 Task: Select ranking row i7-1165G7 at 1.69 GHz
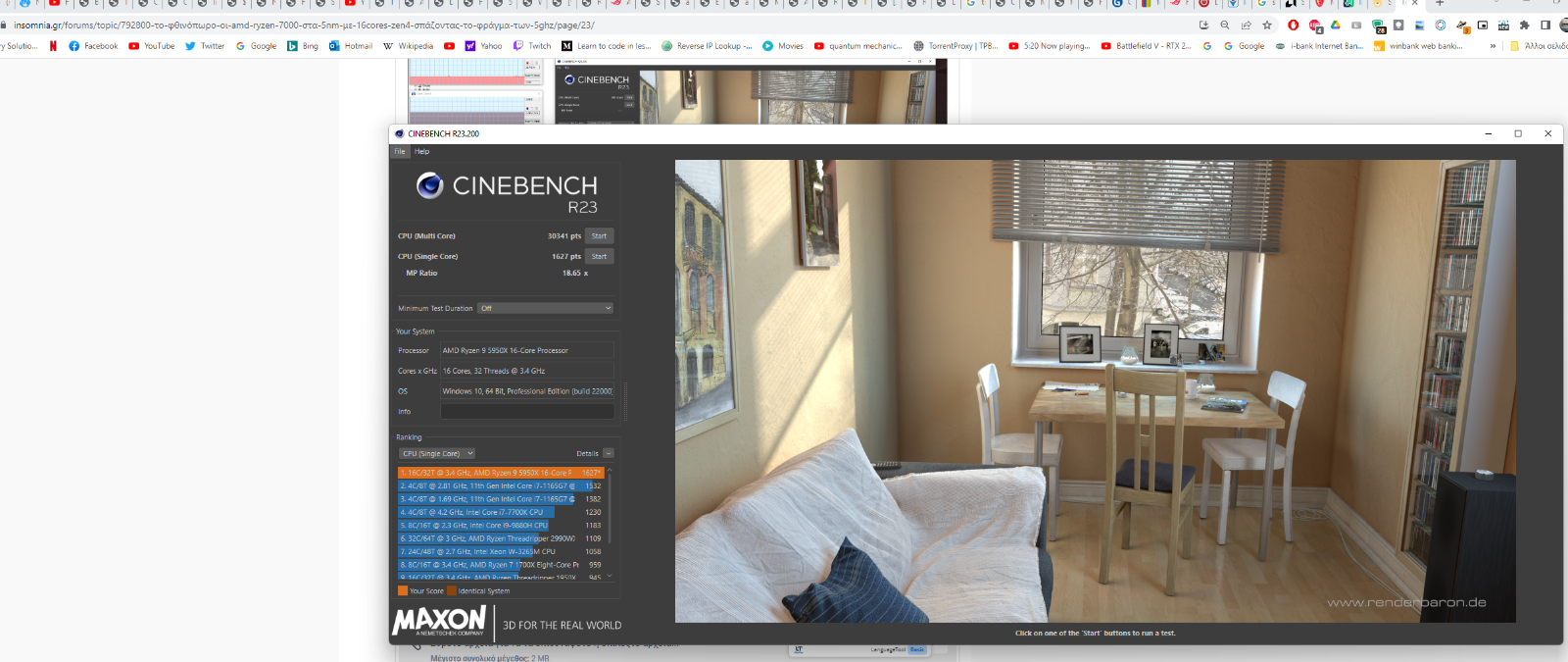[501, 499]
